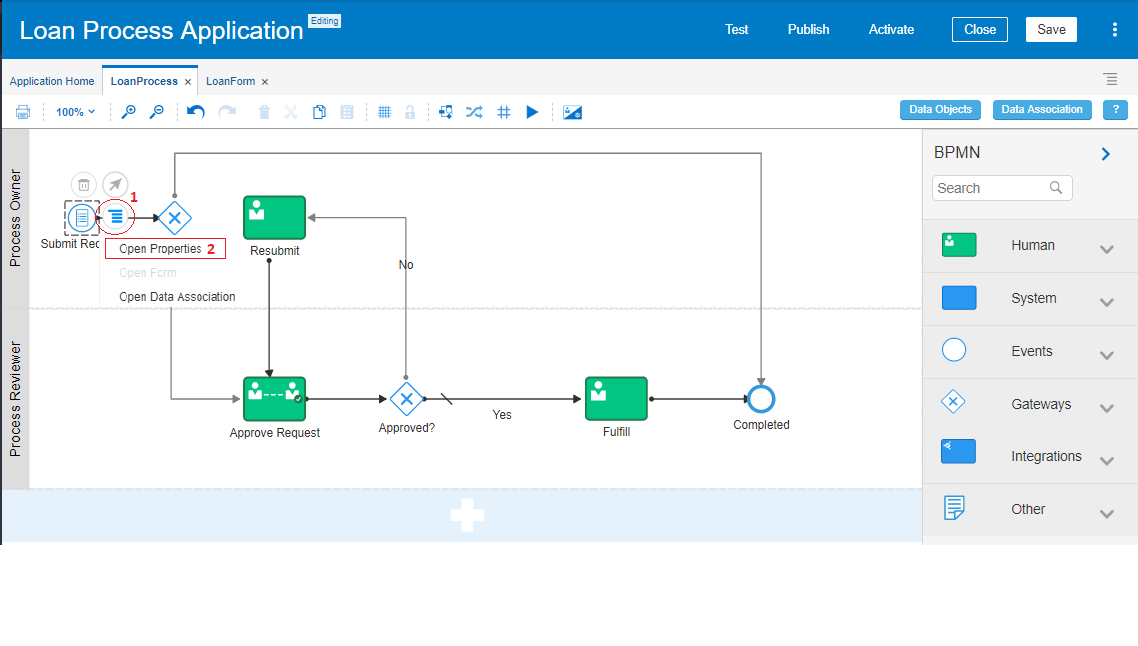1138x646 pixels.
Task: Click the Publish button
Action: (809, 30)
